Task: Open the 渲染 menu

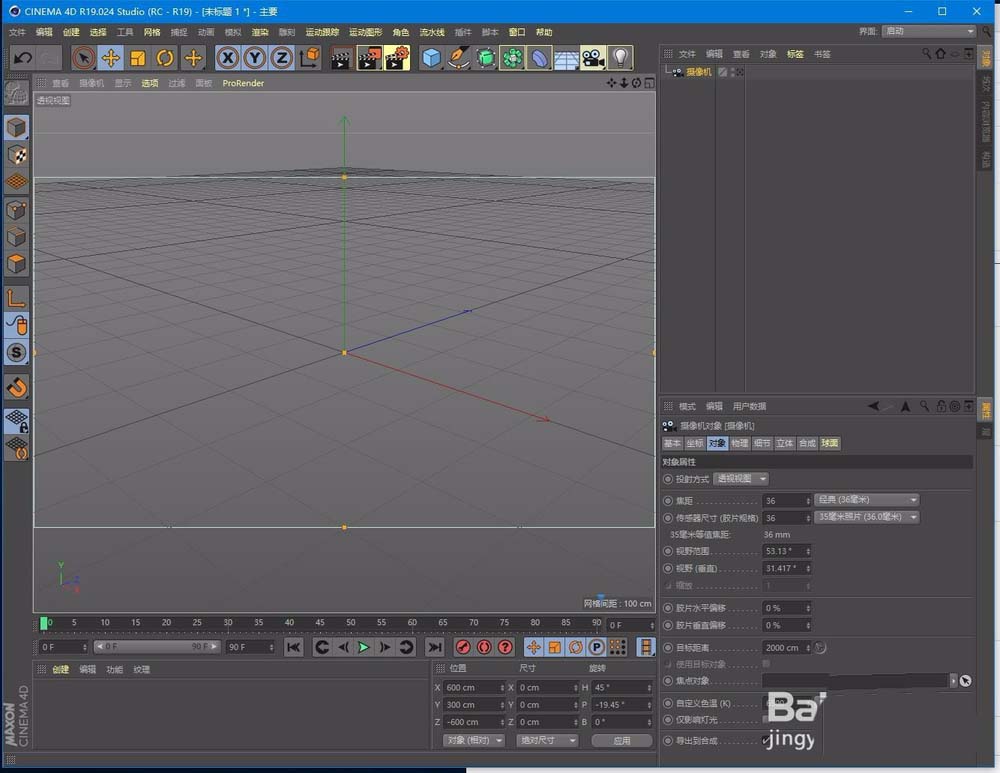Action: (260, 32)
